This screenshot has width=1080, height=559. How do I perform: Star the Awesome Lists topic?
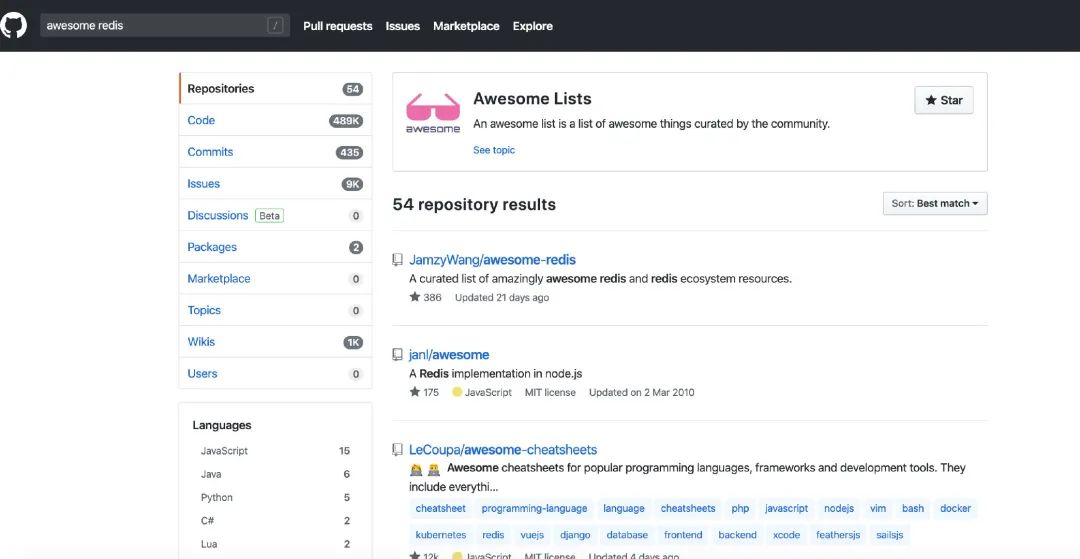944,100
